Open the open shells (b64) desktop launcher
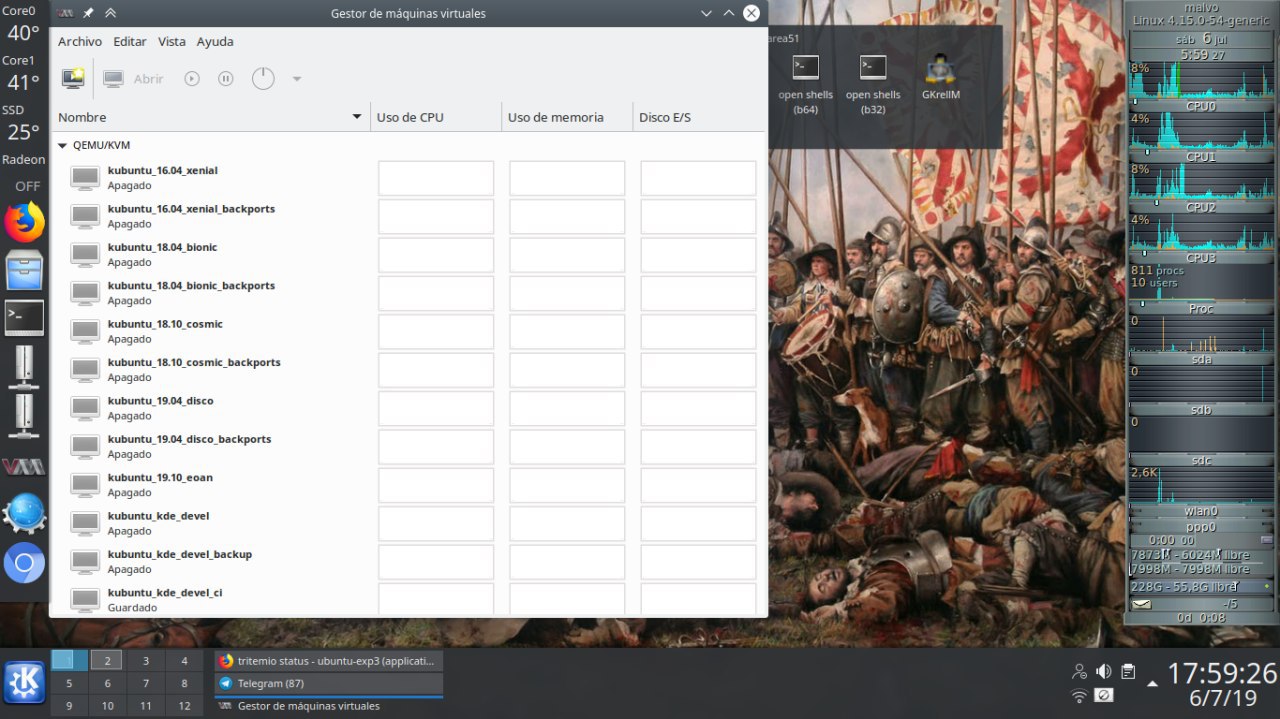This screenshot has width=1280, height=719. 805,84
